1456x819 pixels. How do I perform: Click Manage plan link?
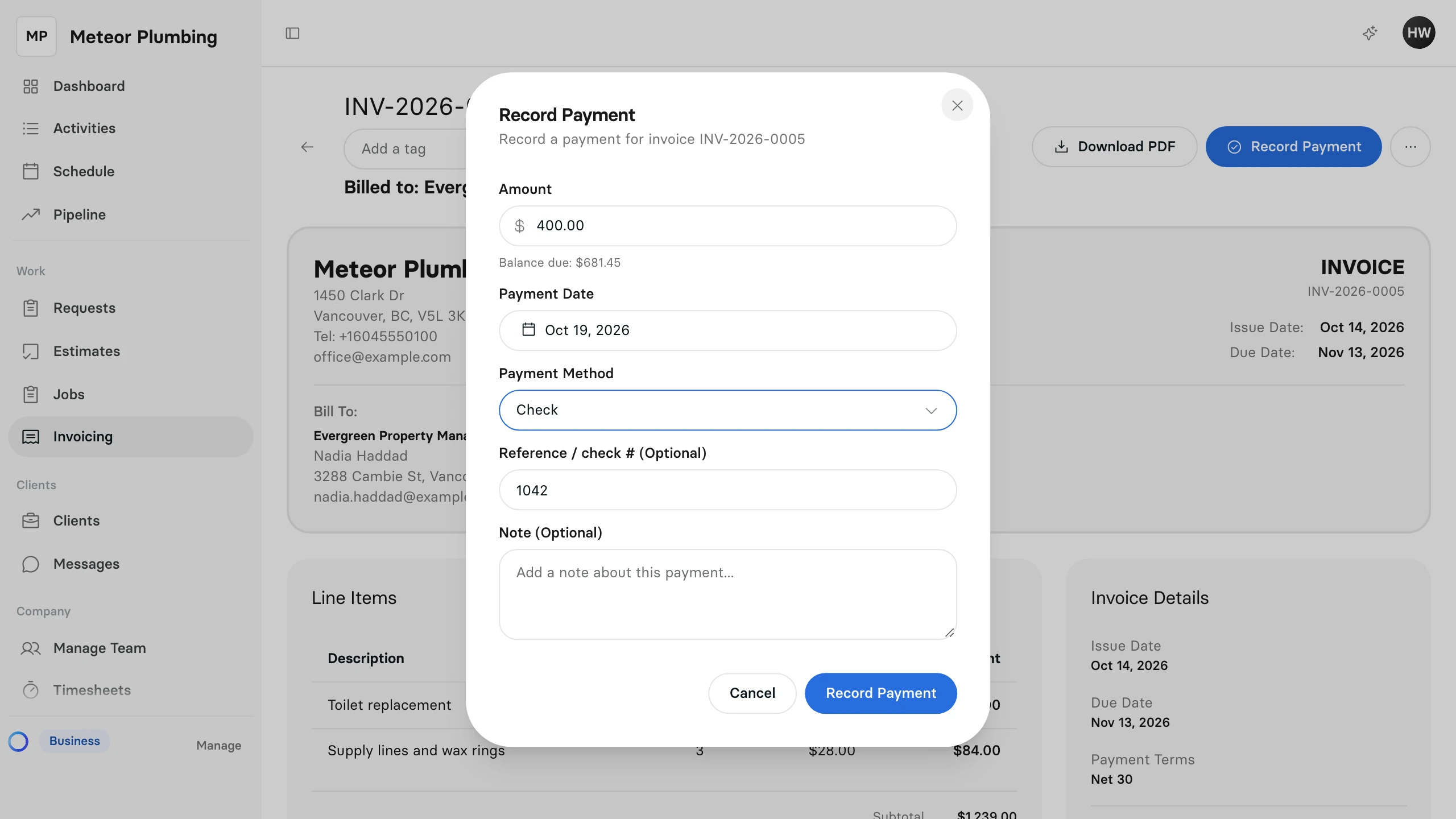(218, 745)
